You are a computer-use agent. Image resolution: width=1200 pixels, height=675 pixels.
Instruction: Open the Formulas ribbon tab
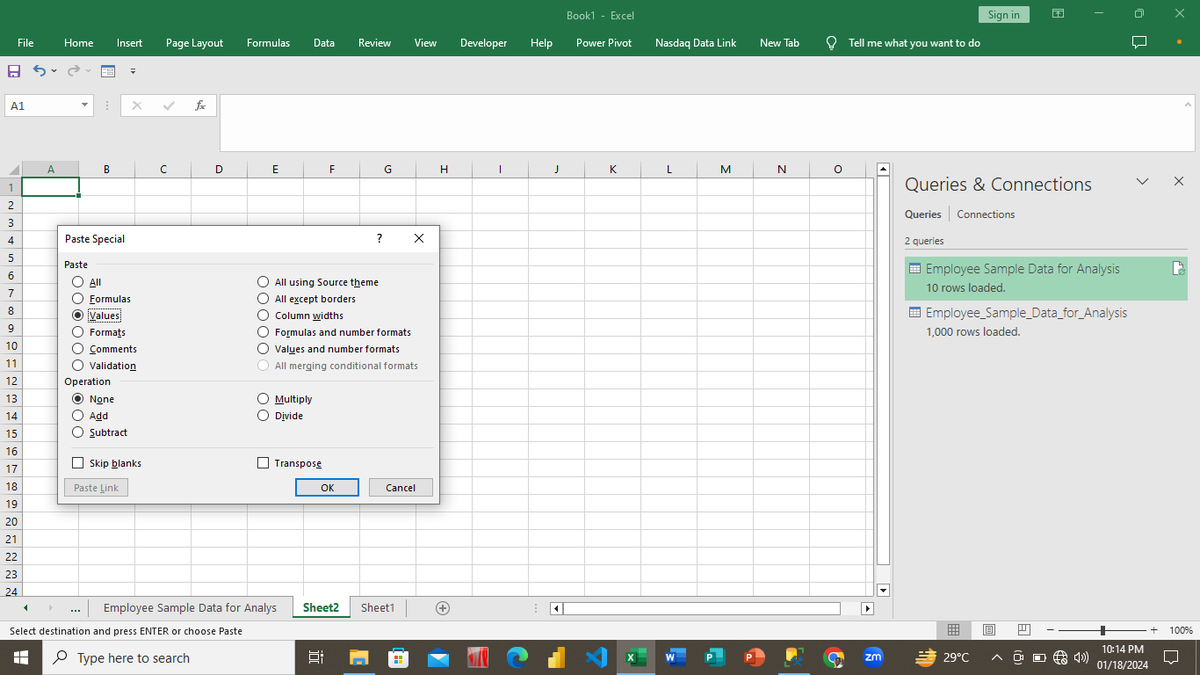pos(268,43)
